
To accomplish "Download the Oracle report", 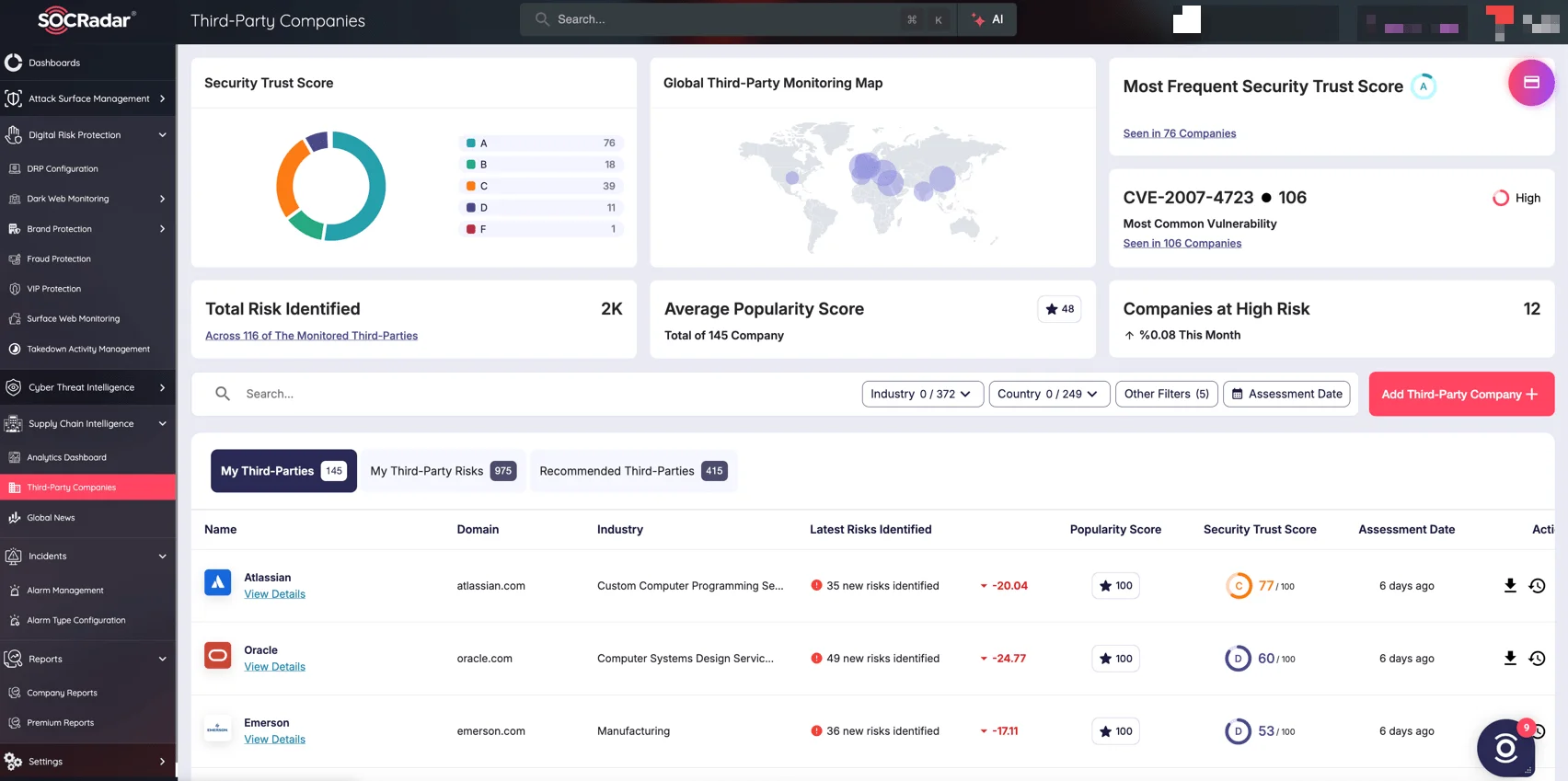I will tap(1510, 658).
